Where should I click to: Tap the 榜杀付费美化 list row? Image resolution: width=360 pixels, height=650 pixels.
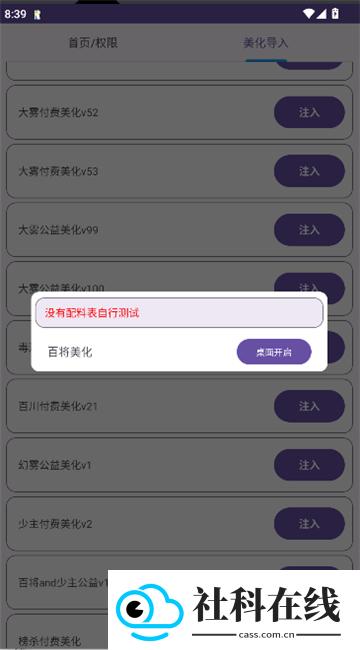pyautogui.click(x=57, y=632)
